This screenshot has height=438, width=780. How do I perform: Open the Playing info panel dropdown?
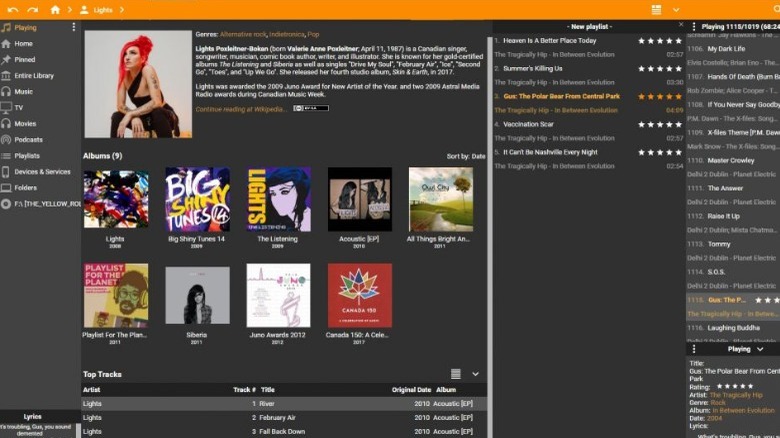pyautogui.click(x=760, y=349)
